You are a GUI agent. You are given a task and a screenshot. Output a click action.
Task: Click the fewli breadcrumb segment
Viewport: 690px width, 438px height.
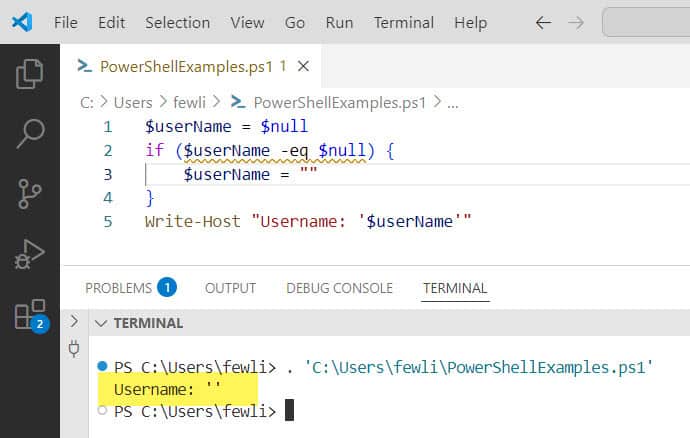tap(189, 103)
